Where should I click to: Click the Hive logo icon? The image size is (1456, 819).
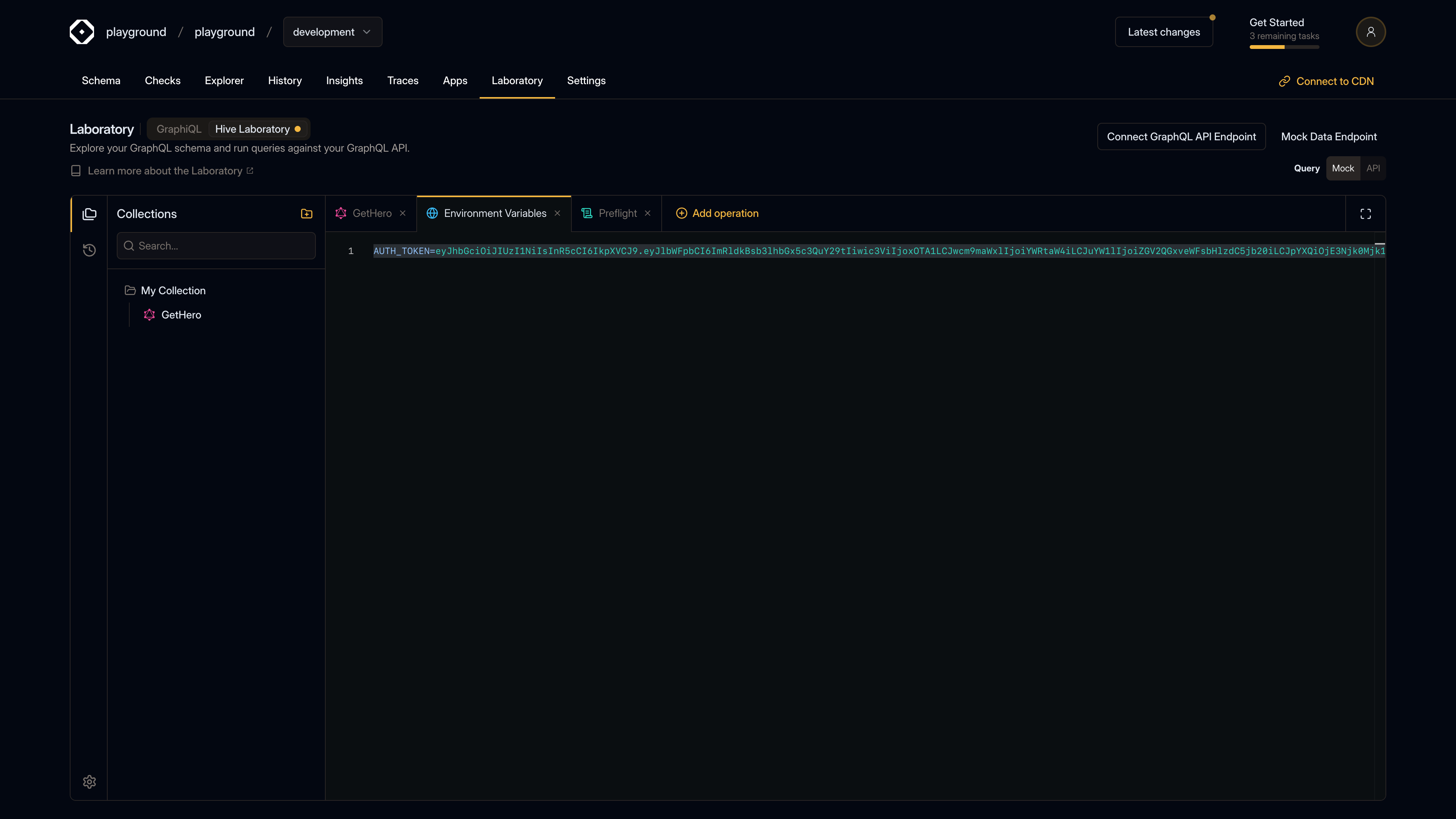click(82, 31)
